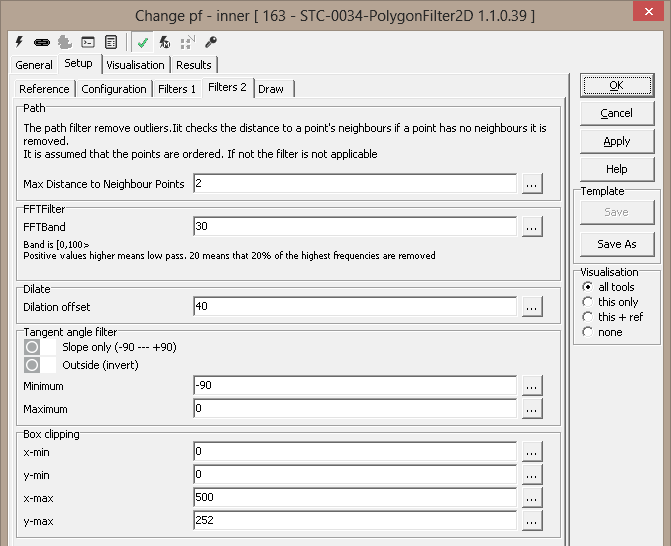This screenshot has width=671, height=546.
Task: Click the chain link icon in toolbar
Action: 41,42
